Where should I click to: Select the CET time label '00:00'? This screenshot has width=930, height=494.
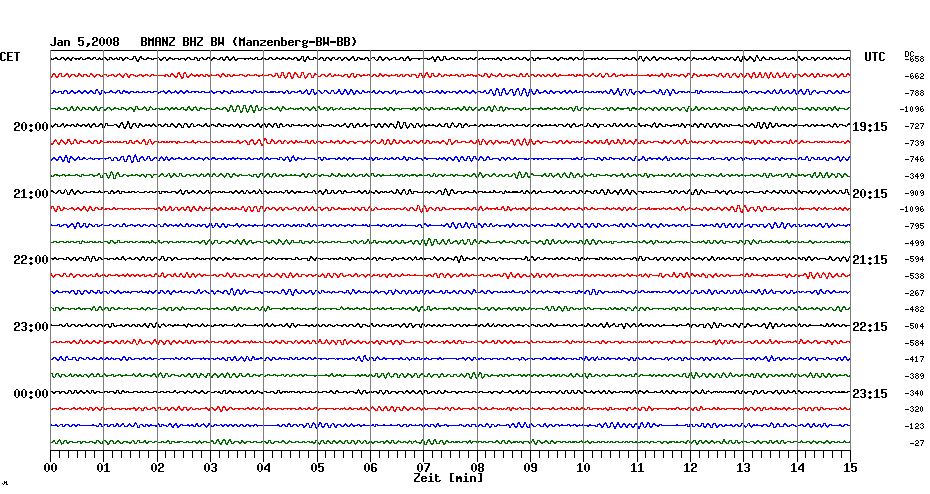click(x=31, y=394)
